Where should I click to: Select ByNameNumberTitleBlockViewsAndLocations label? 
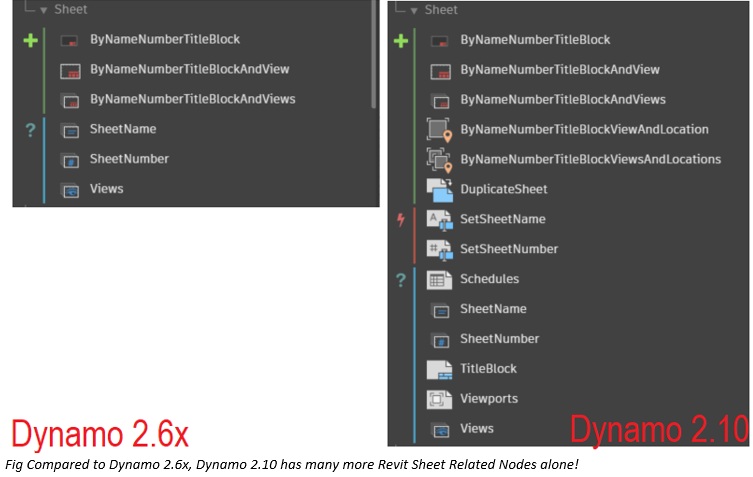(x=591, y=159)
